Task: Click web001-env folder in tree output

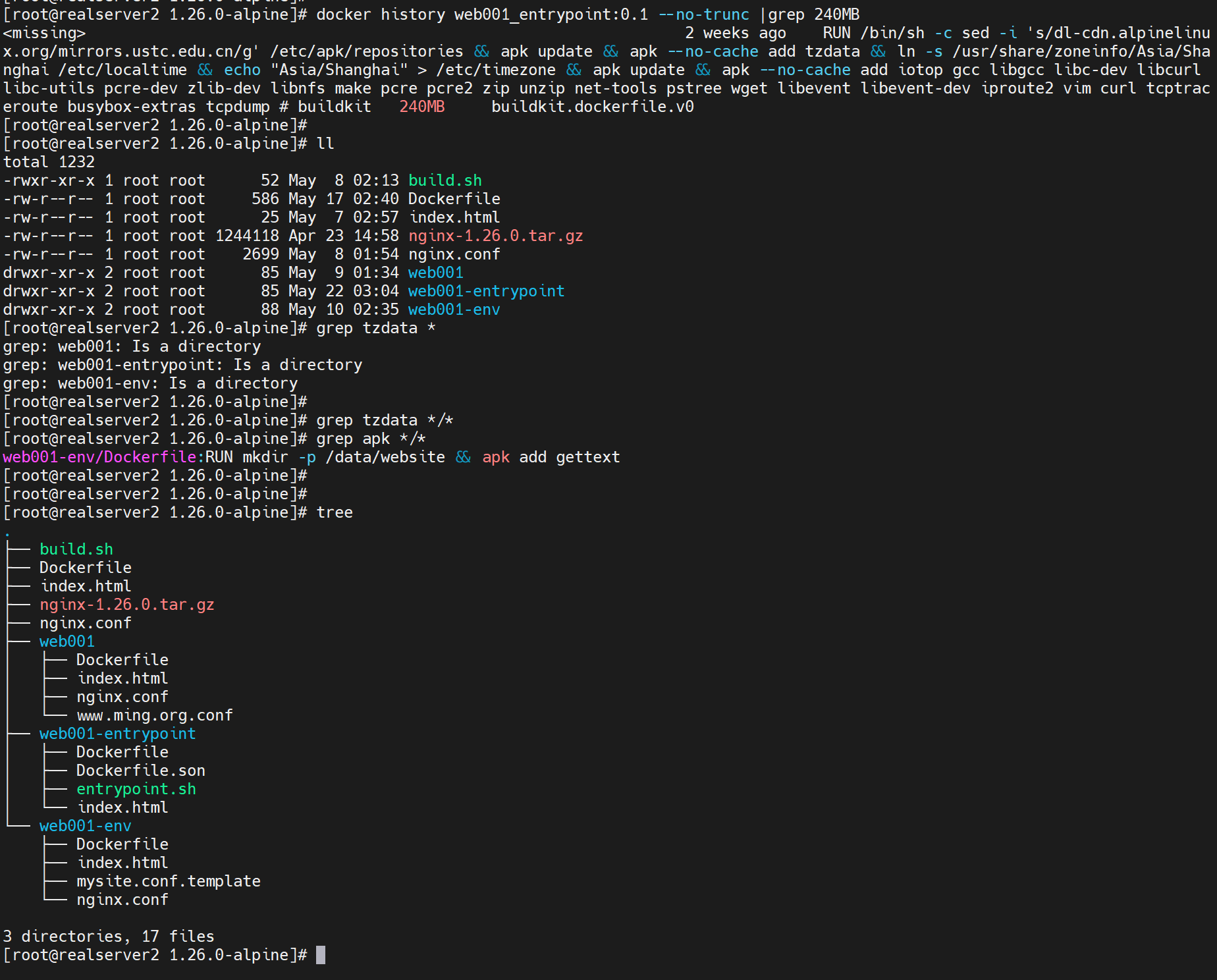Action: pyautogui.click(x=85, y=826)
